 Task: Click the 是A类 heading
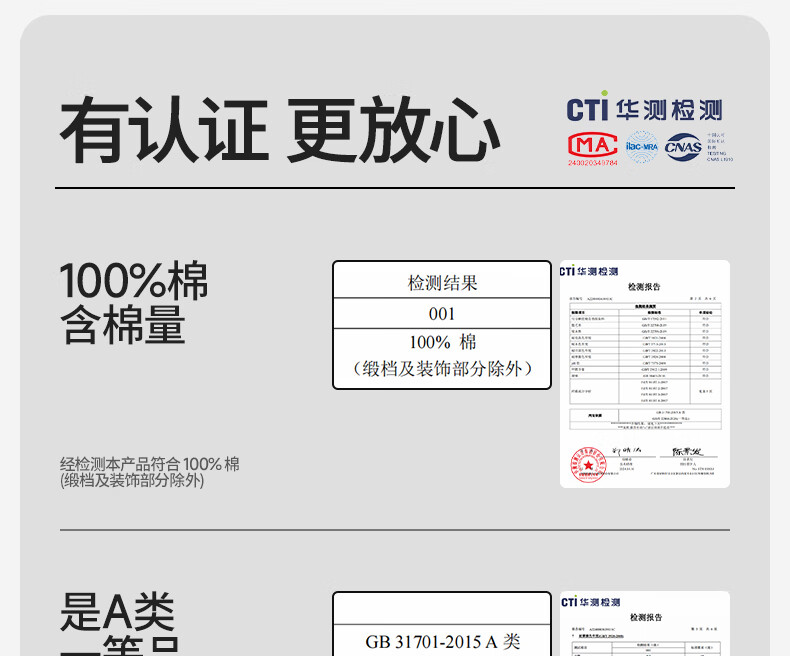[x=117, y=612]
